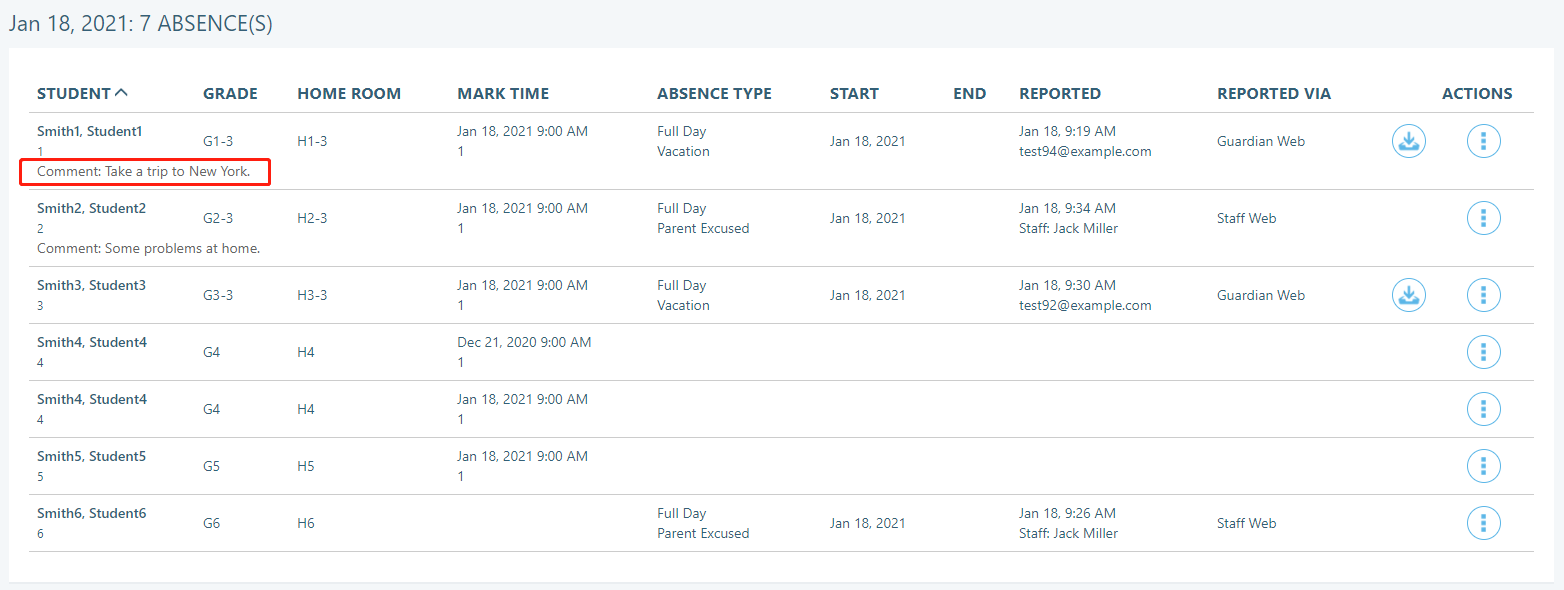Screen dimensions: 1564x590
Task: Open the actions menu on Smith4's first row
Action: coord(1483,352)
